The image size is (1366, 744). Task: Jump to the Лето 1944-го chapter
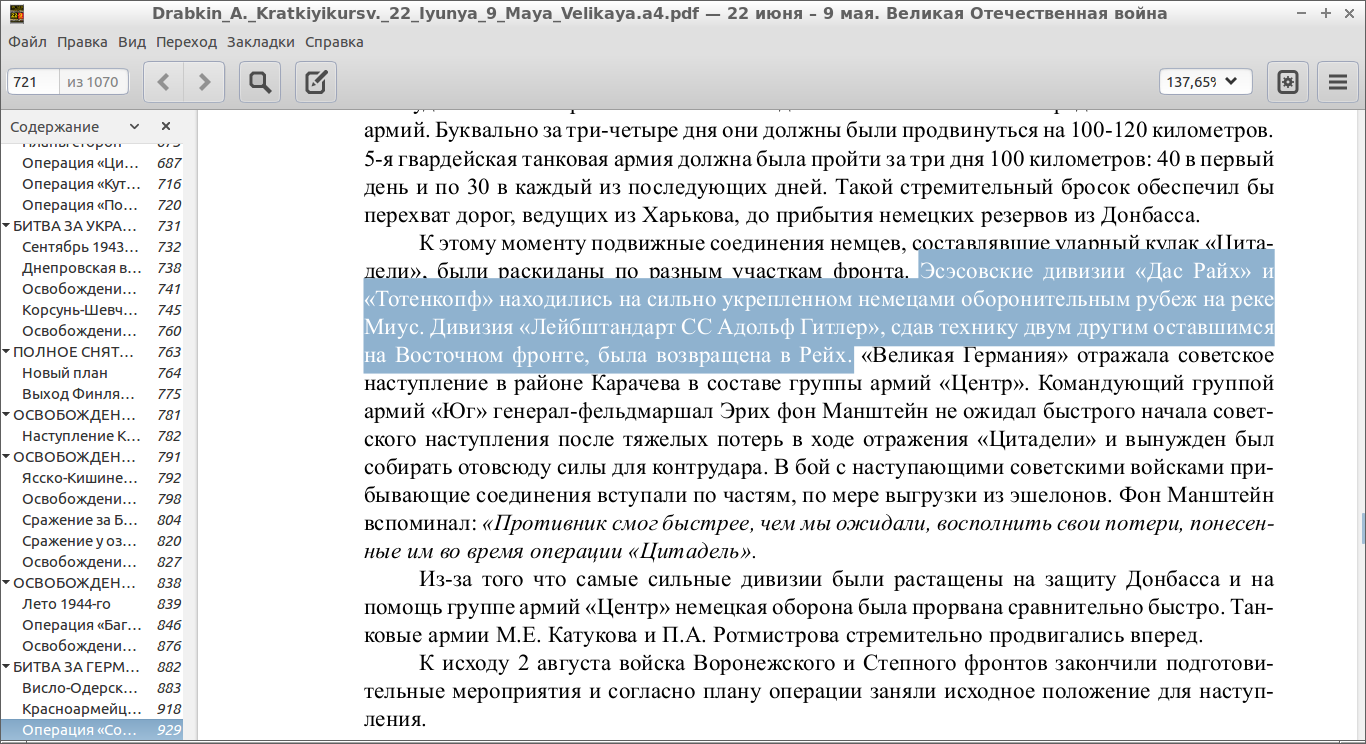[x=66, y=604]
